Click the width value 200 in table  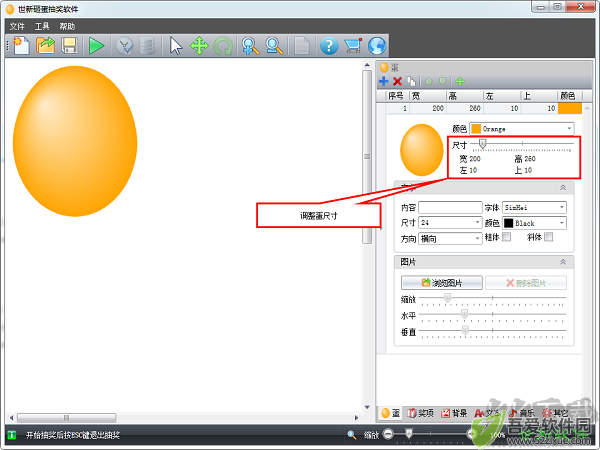click(438, 108)
